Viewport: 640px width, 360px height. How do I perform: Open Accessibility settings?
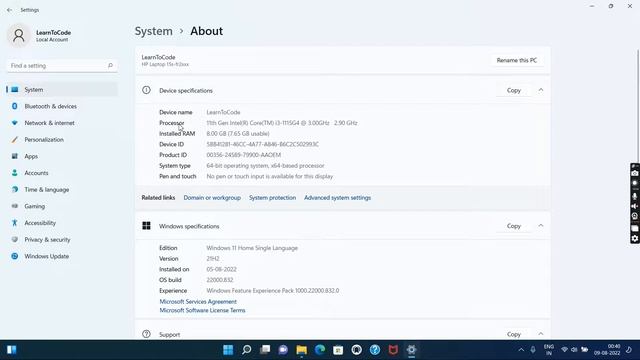click(62, 223)
